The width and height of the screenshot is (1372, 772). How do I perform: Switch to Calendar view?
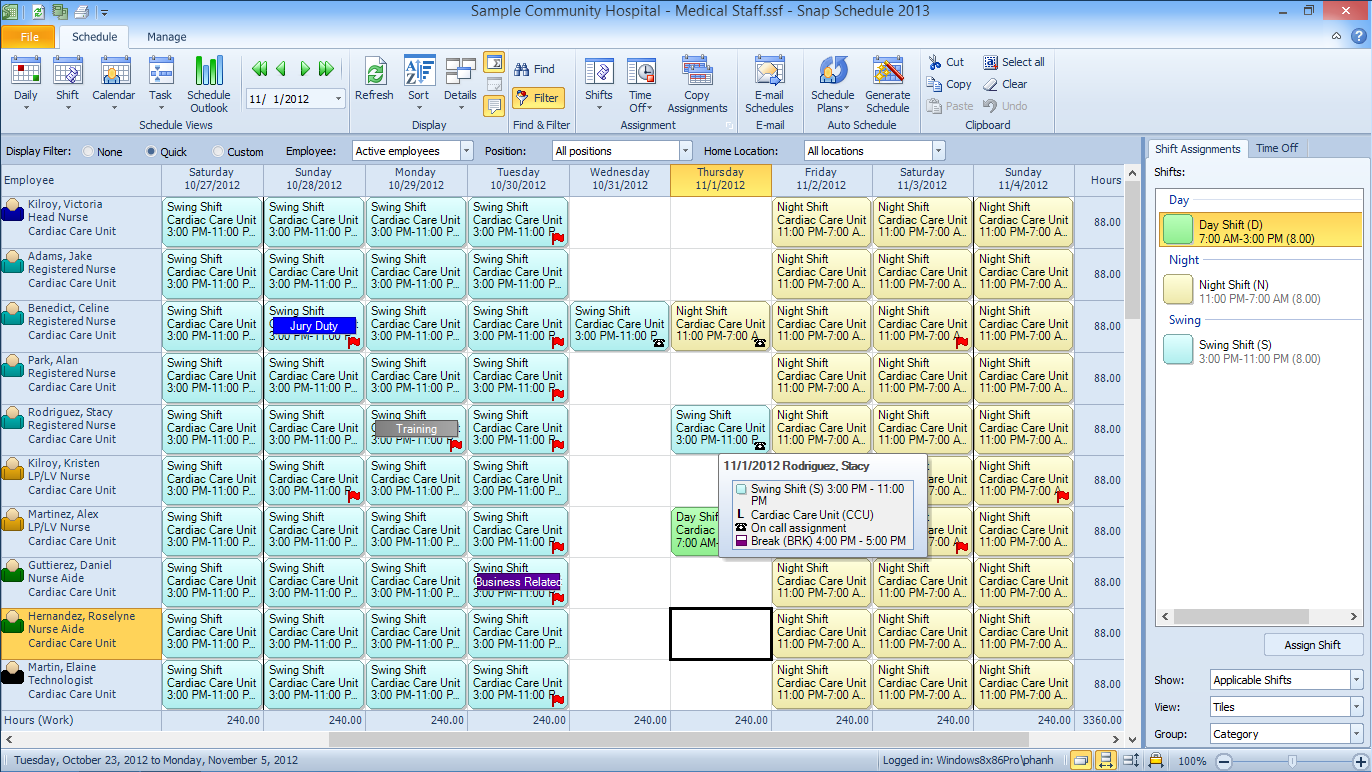114,83
